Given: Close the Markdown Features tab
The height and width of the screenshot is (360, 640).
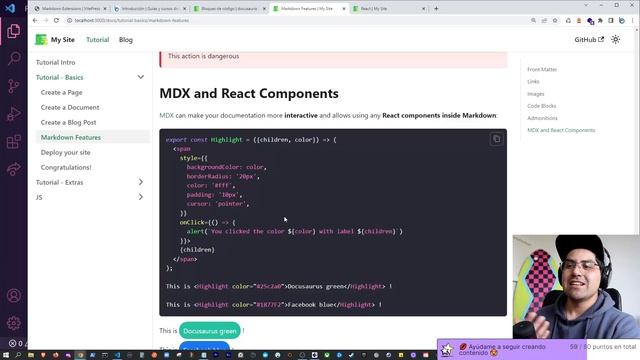Looking at the screenshot, I should click(344, 9).
